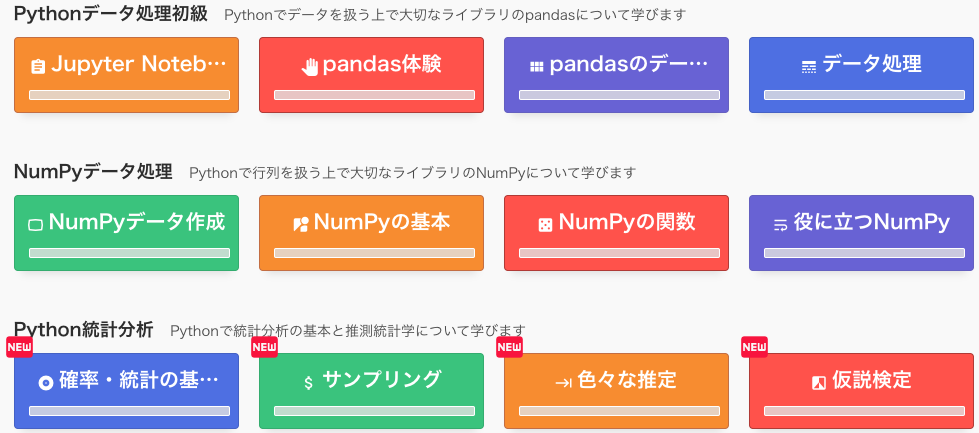Click the shapes icon beside NumPyの基本
This screenshot has width=979, height=433.
[300, 225]
